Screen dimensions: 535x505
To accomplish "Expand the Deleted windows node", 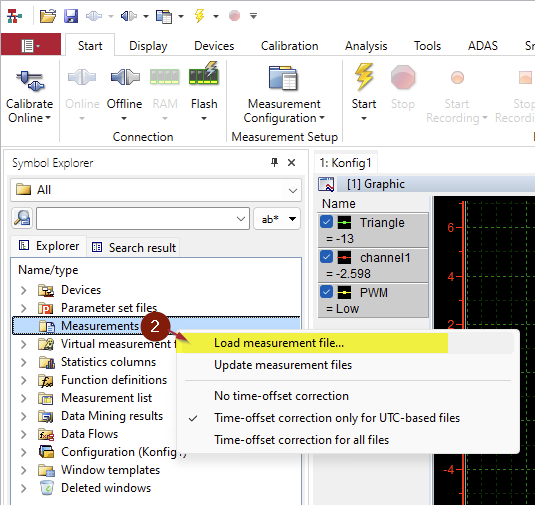I will [23, 488].
